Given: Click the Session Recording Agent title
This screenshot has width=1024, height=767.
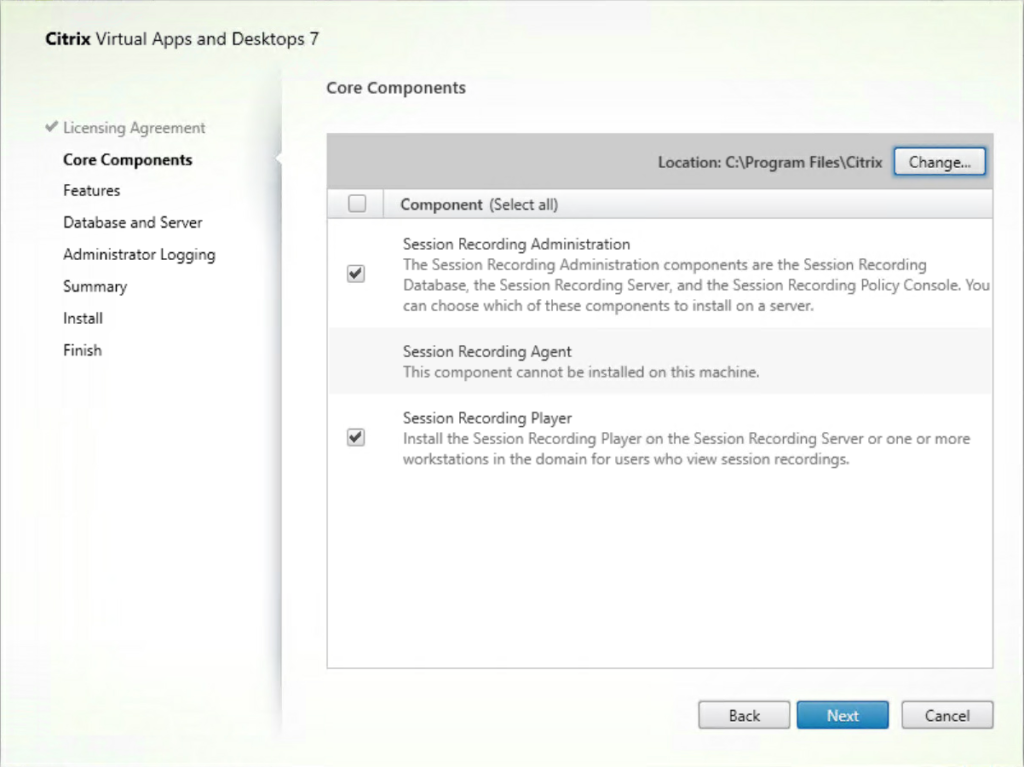Looking at the screenshot, I should pos(487,351).
